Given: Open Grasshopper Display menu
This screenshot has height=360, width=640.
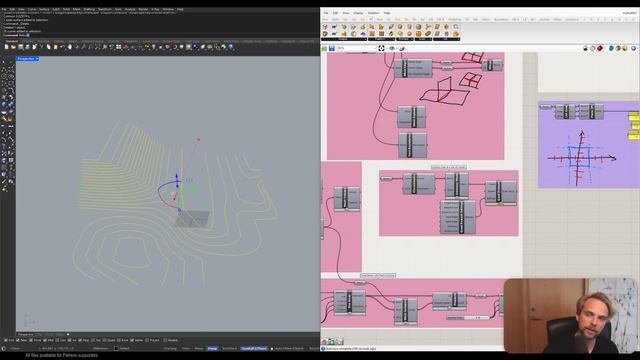Looking at the screenshot, I should pos(358,13).
